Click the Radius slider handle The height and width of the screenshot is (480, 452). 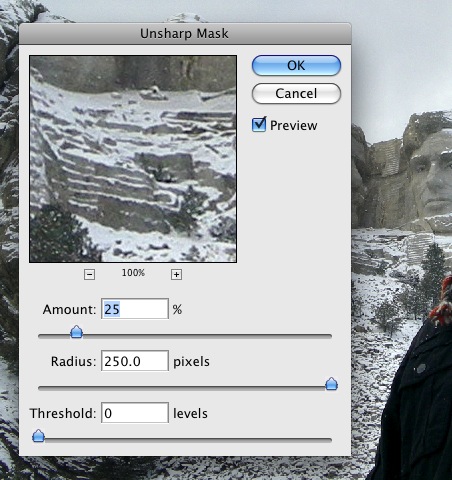331,384
